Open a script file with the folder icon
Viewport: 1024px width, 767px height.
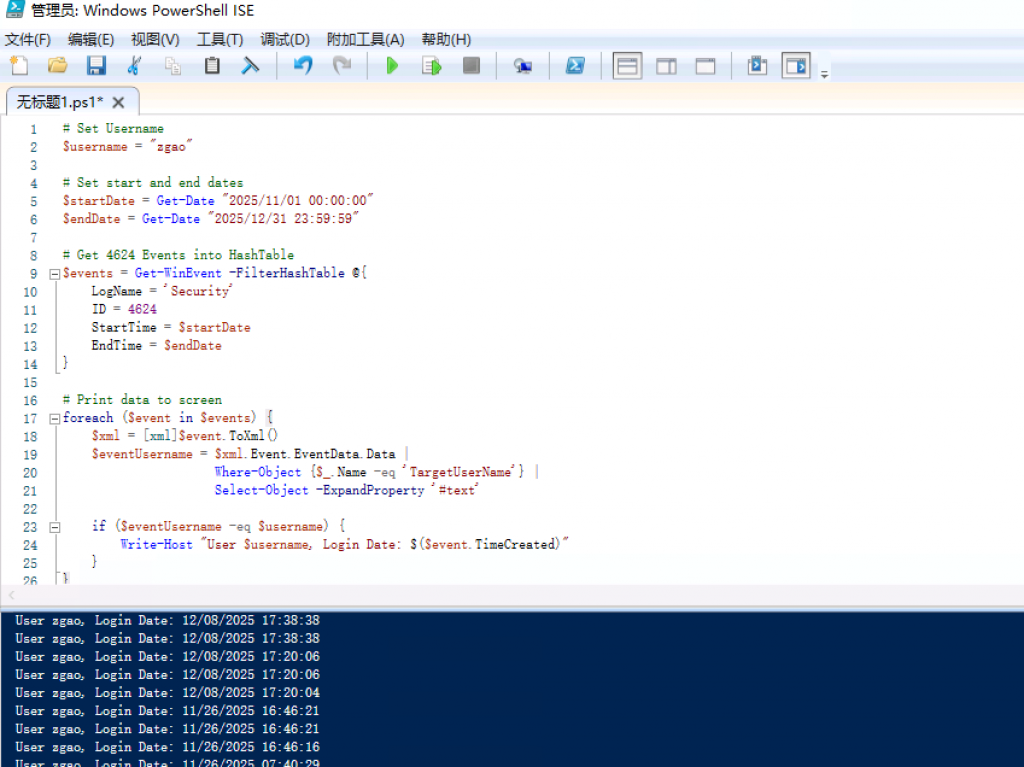[x=57, y=66]
